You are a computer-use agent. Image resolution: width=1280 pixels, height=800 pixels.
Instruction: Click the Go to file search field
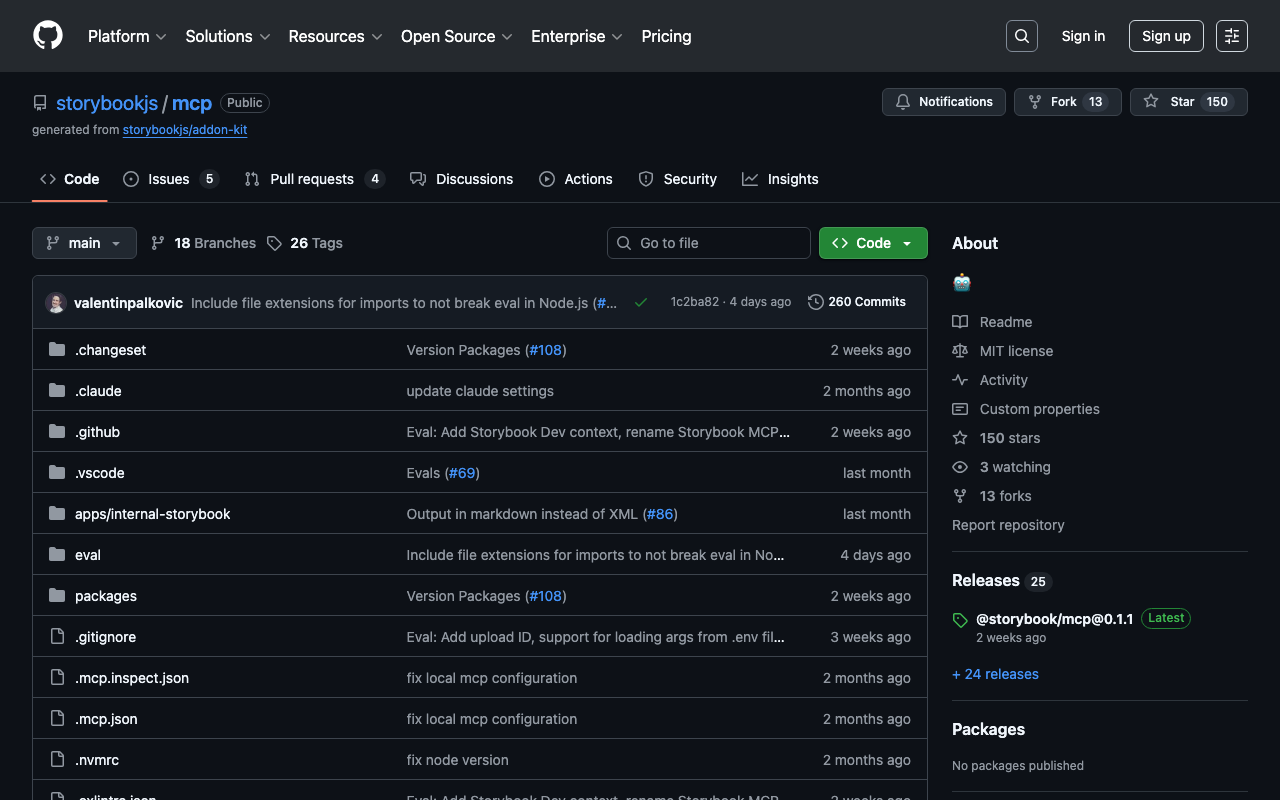point(708,243)
